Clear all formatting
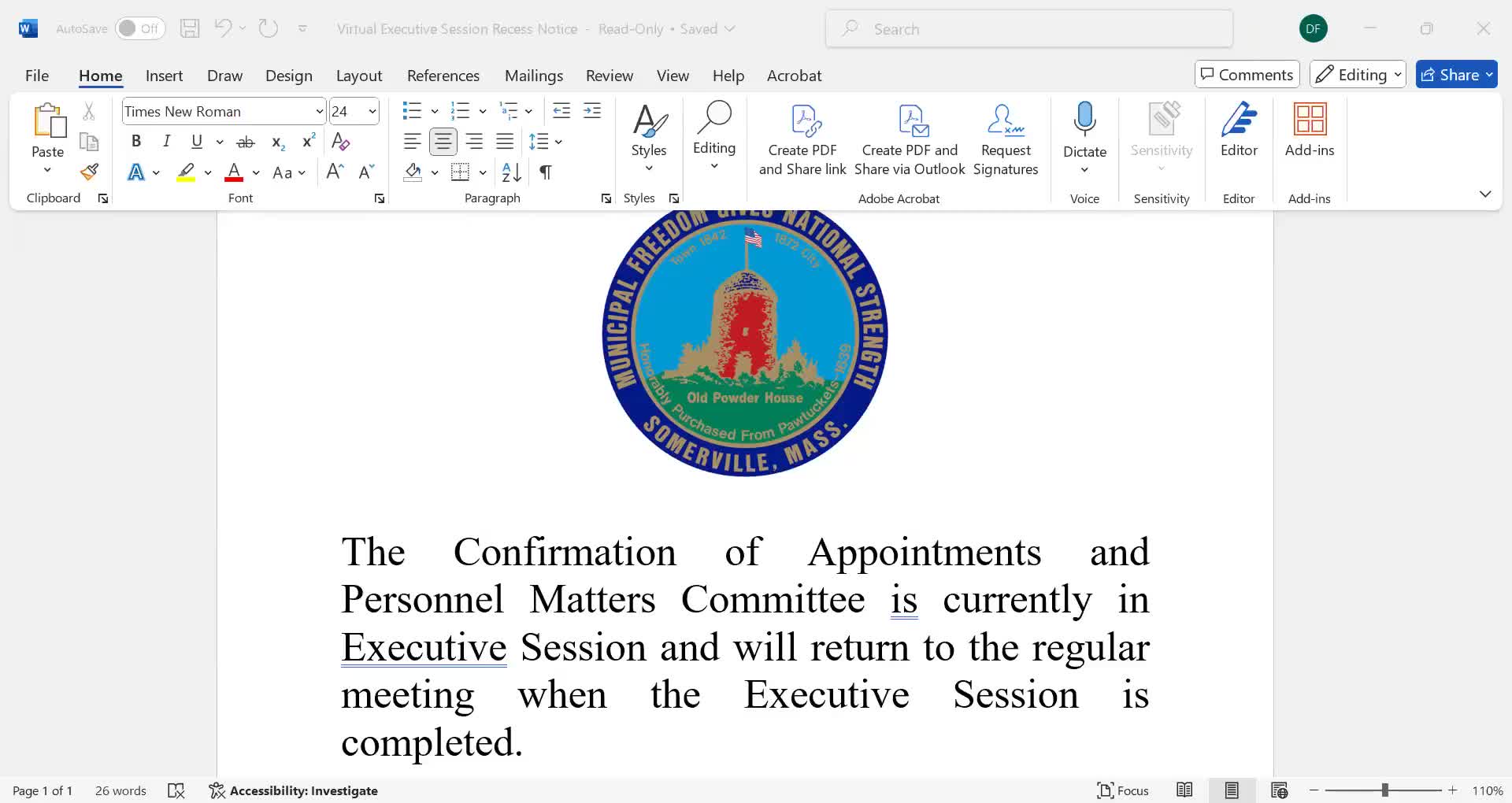 [x=340, y=142]
